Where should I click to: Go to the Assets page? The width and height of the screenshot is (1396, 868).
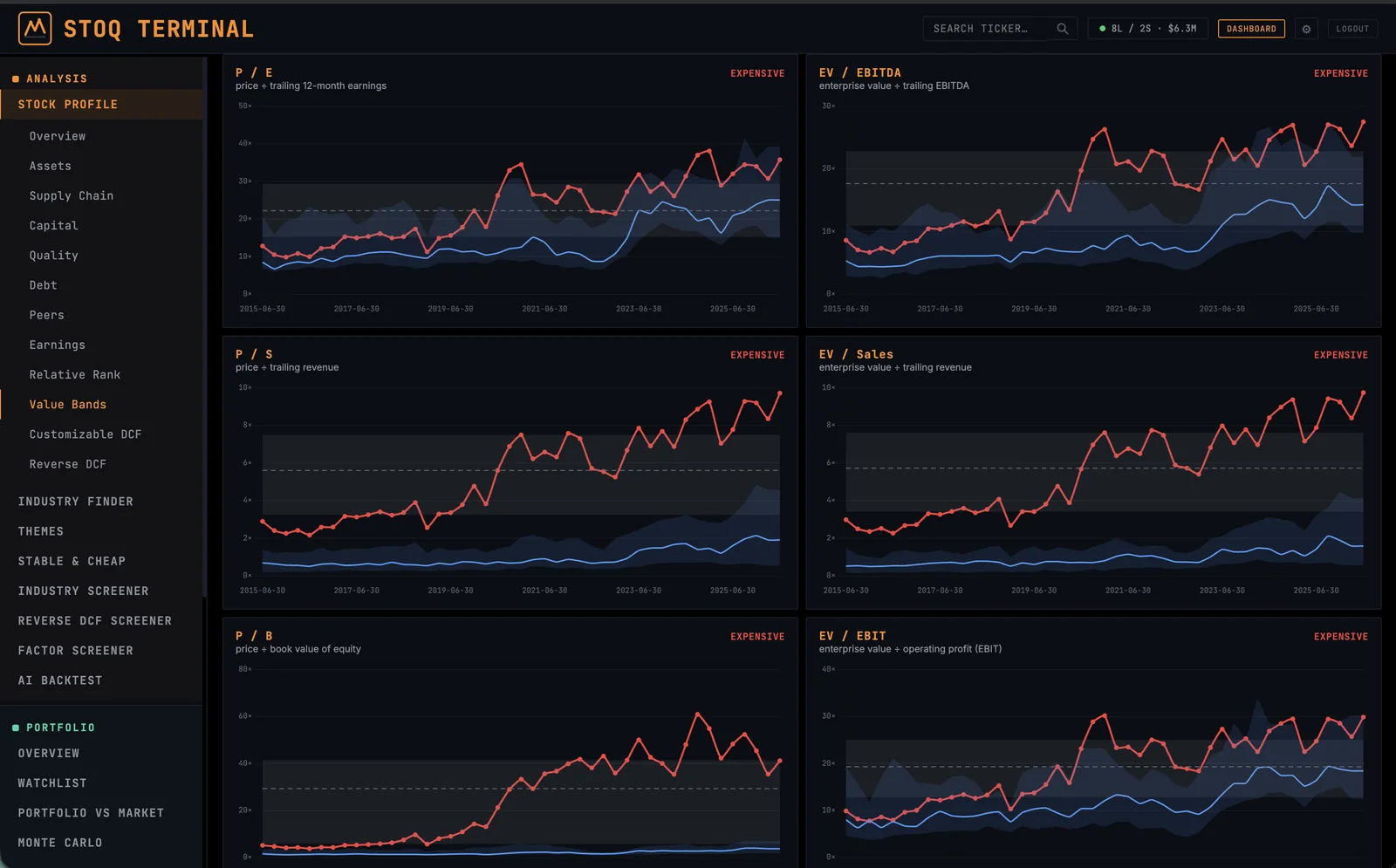click(x=51, y=166)
